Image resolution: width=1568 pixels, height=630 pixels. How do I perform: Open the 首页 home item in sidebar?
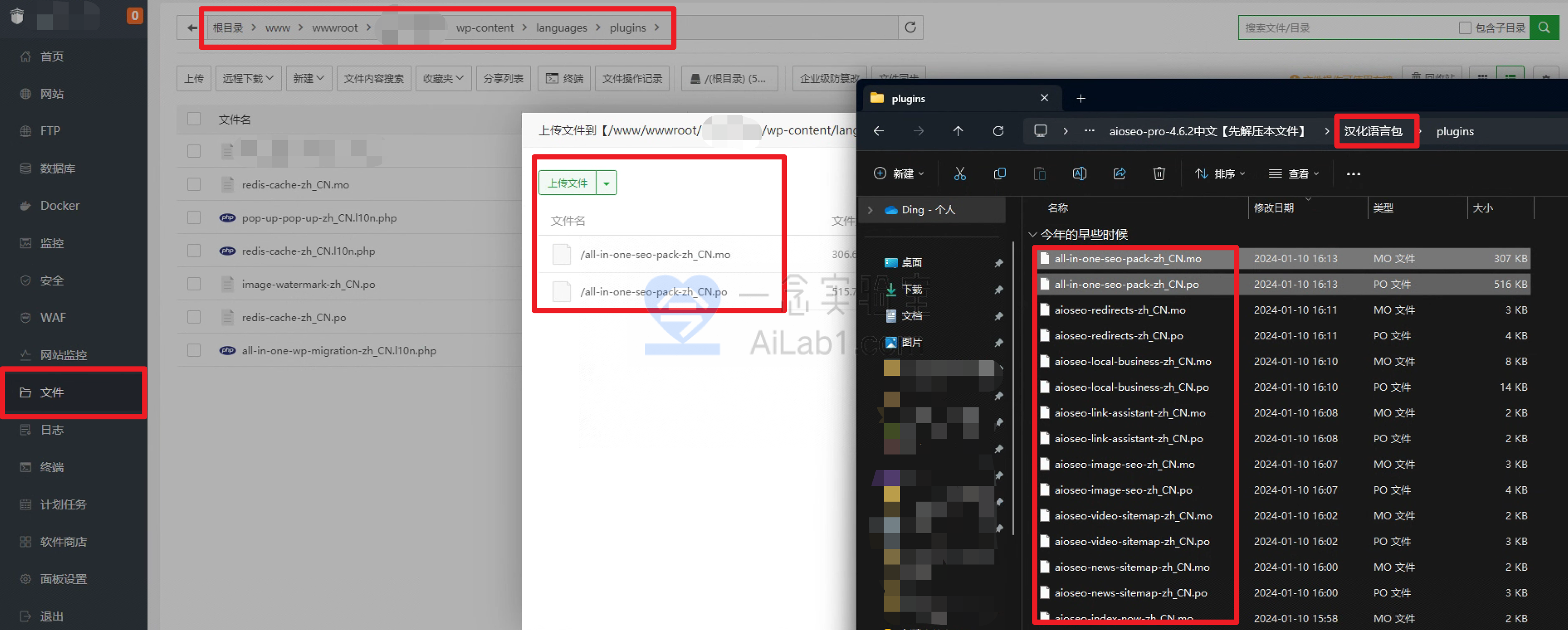[52, 57]
